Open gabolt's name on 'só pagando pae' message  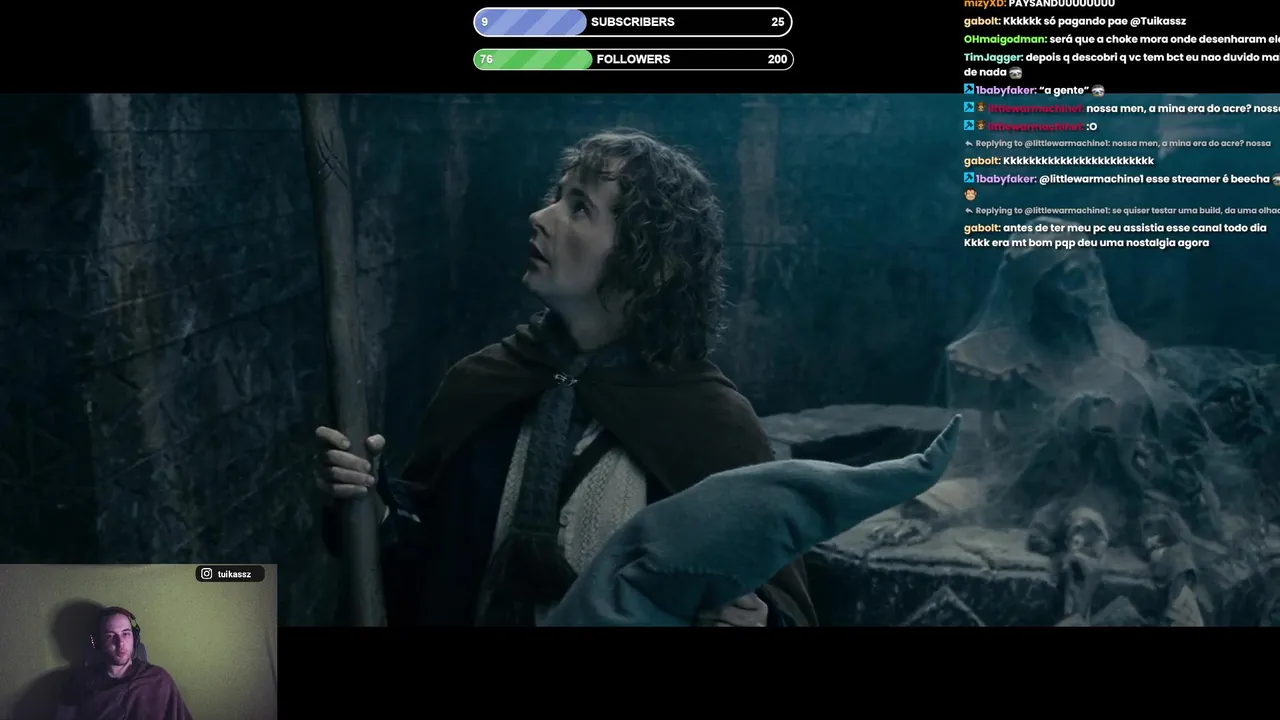pyautogui.click(x=982, y=21)
